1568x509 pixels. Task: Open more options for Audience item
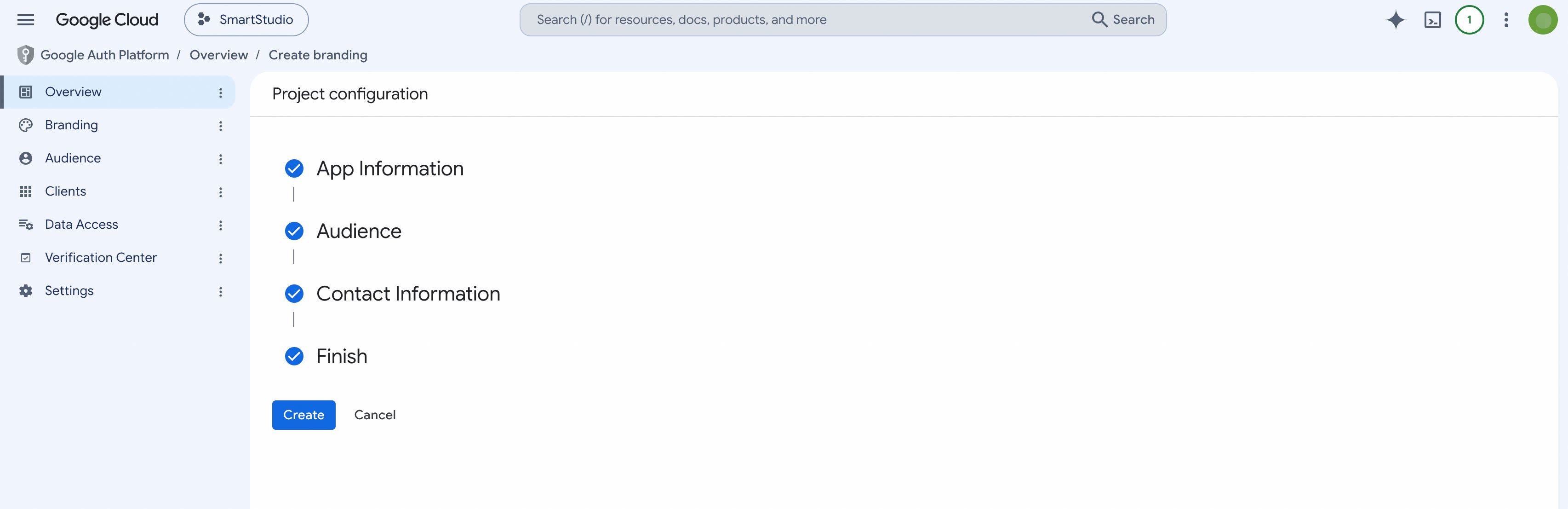(220, 159)
